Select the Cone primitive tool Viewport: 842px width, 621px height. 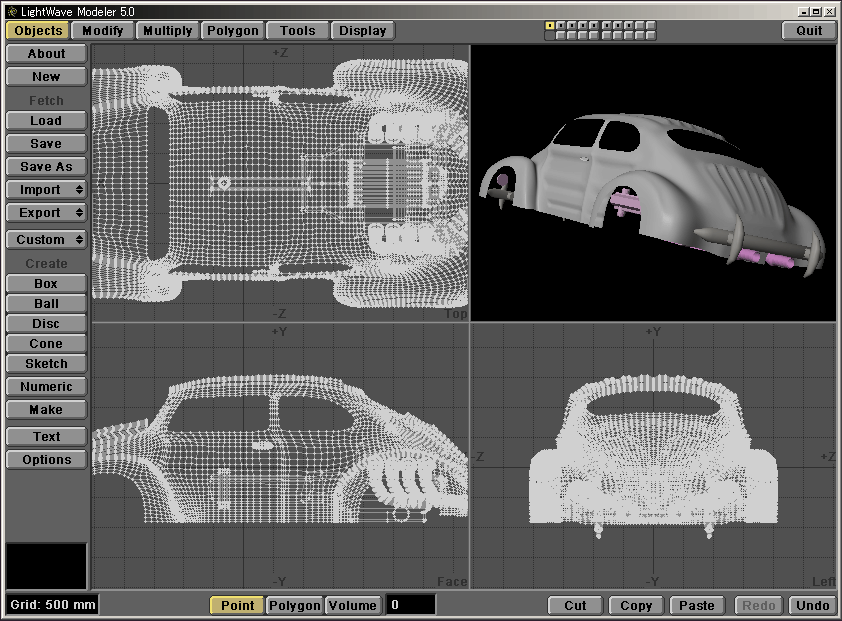pyautogui.click(x=46, y=344)
